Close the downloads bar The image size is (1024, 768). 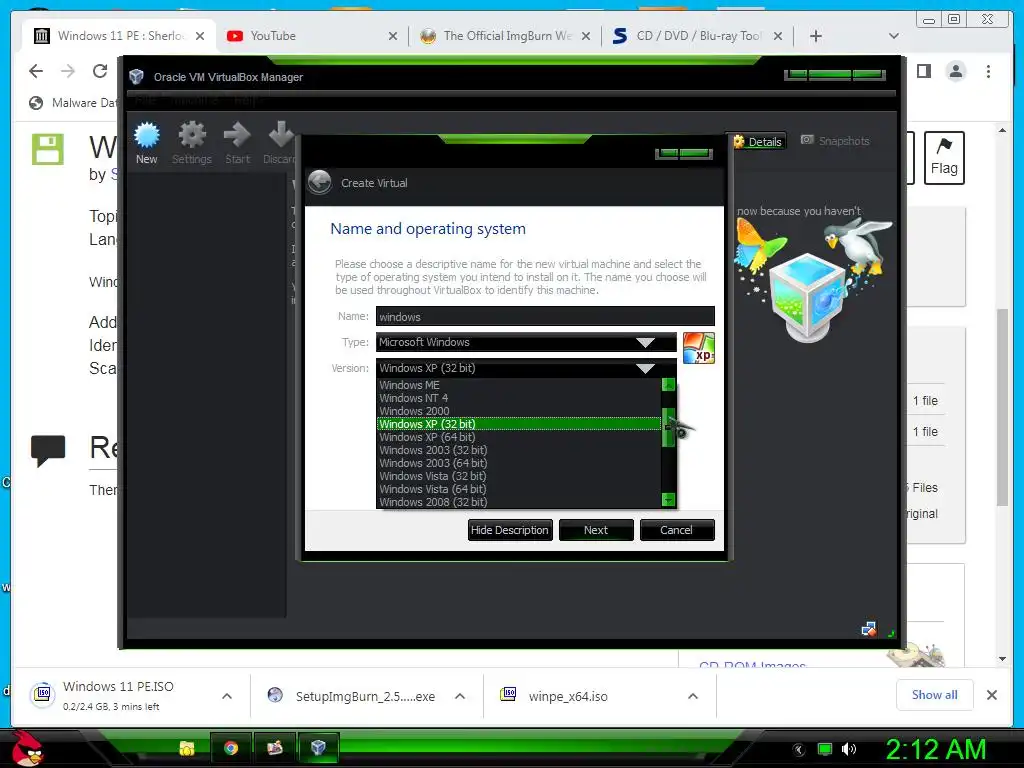pos(991,695)
